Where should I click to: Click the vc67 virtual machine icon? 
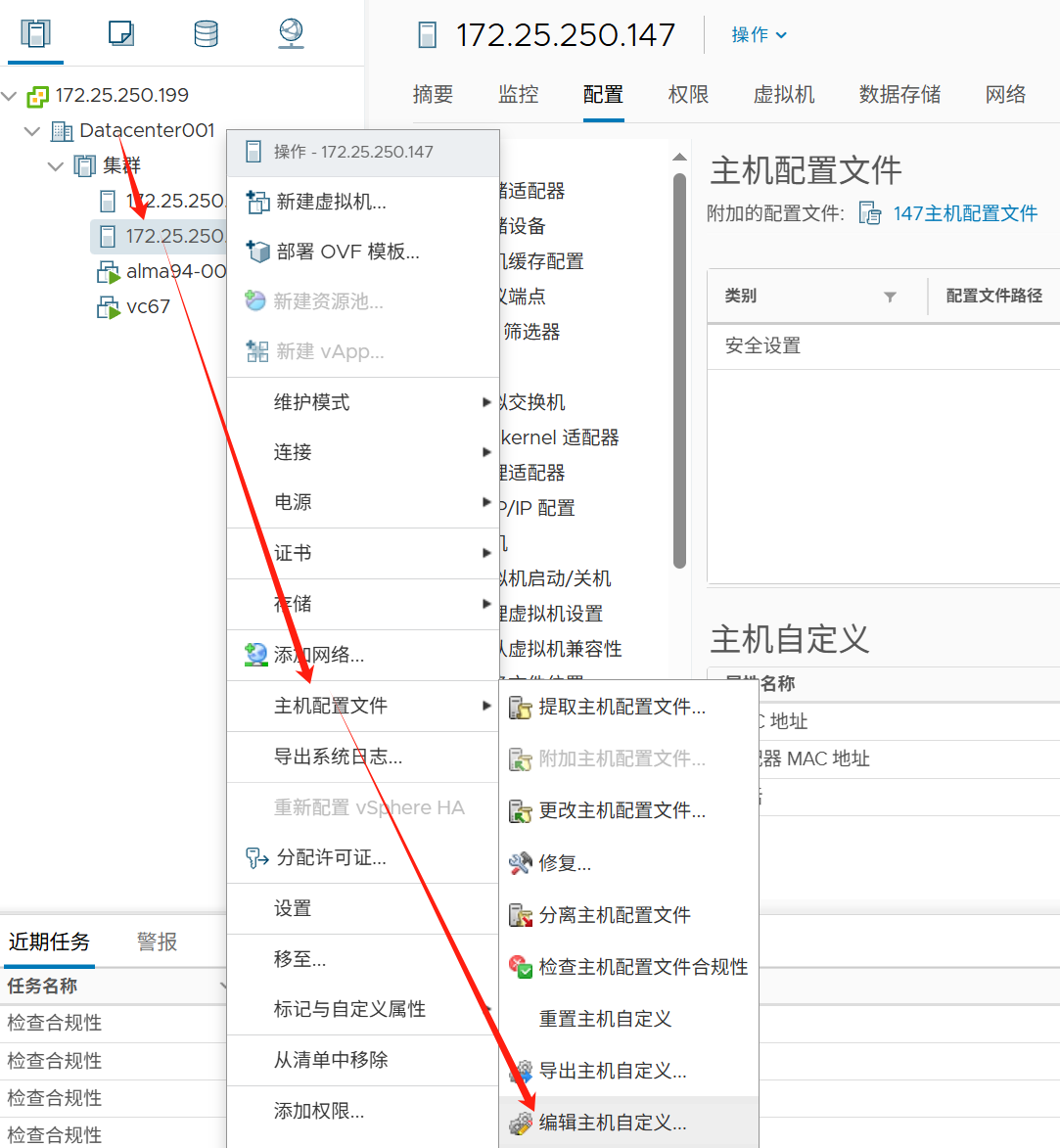[x=109, y=307]
